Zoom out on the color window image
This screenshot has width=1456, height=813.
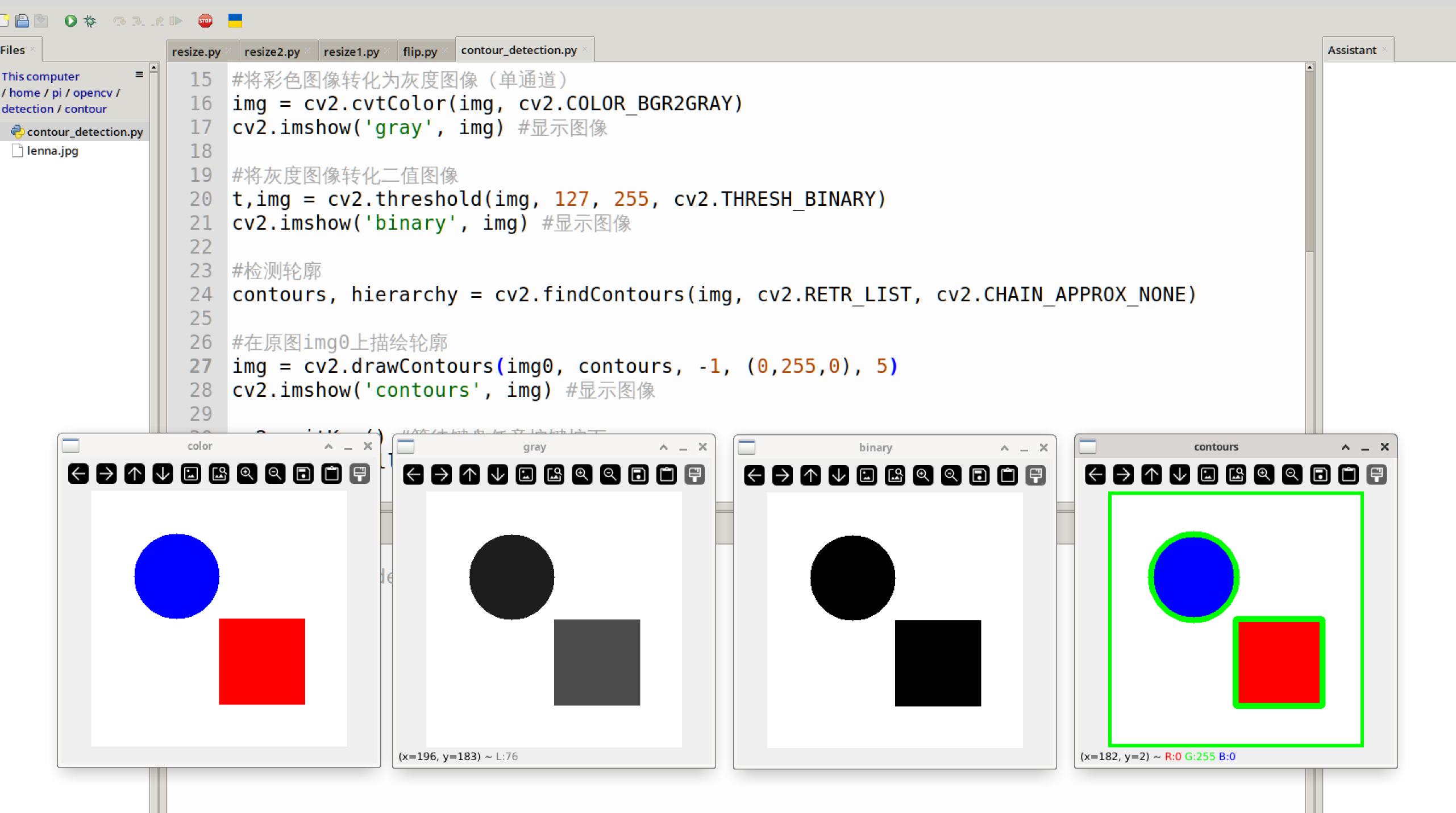point(275,474)
